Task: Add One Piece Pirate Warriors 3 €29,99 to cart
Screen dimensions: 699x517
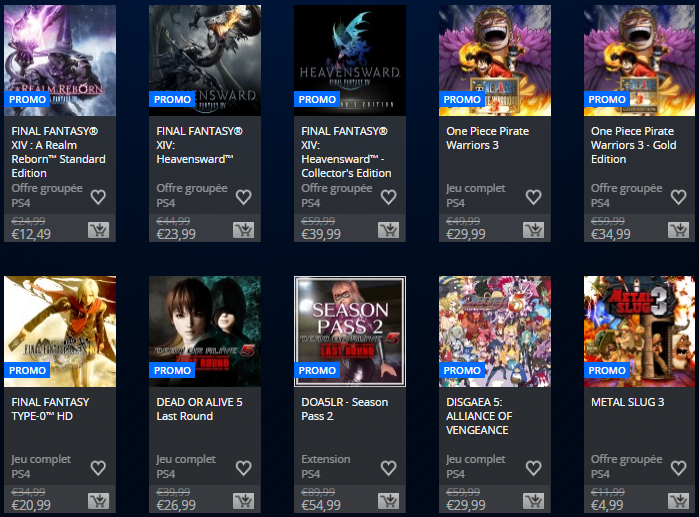Action: [533, 230]
